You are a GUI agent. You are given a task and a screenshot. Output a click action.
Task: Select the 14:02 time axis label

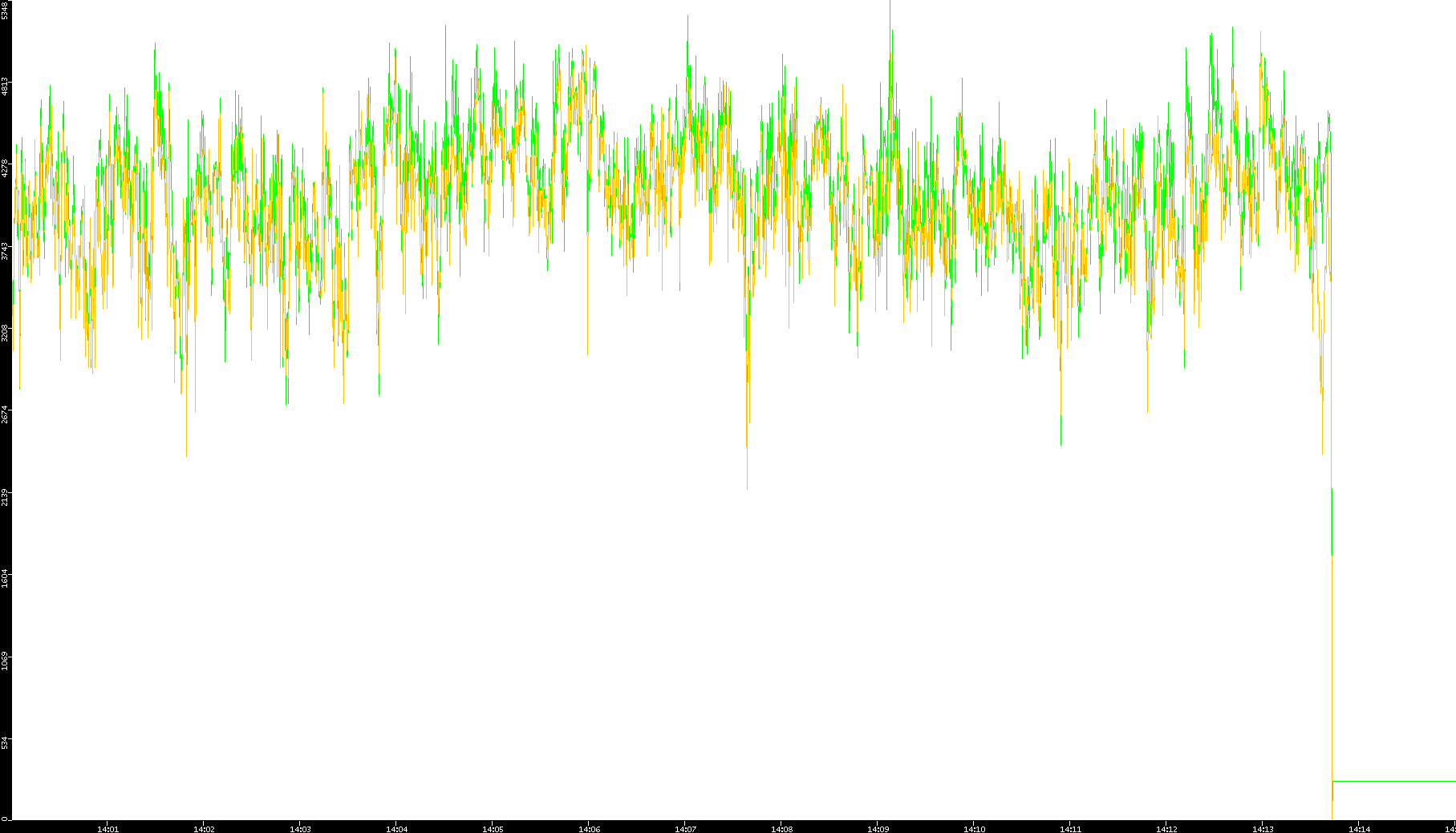pos(204,829)
